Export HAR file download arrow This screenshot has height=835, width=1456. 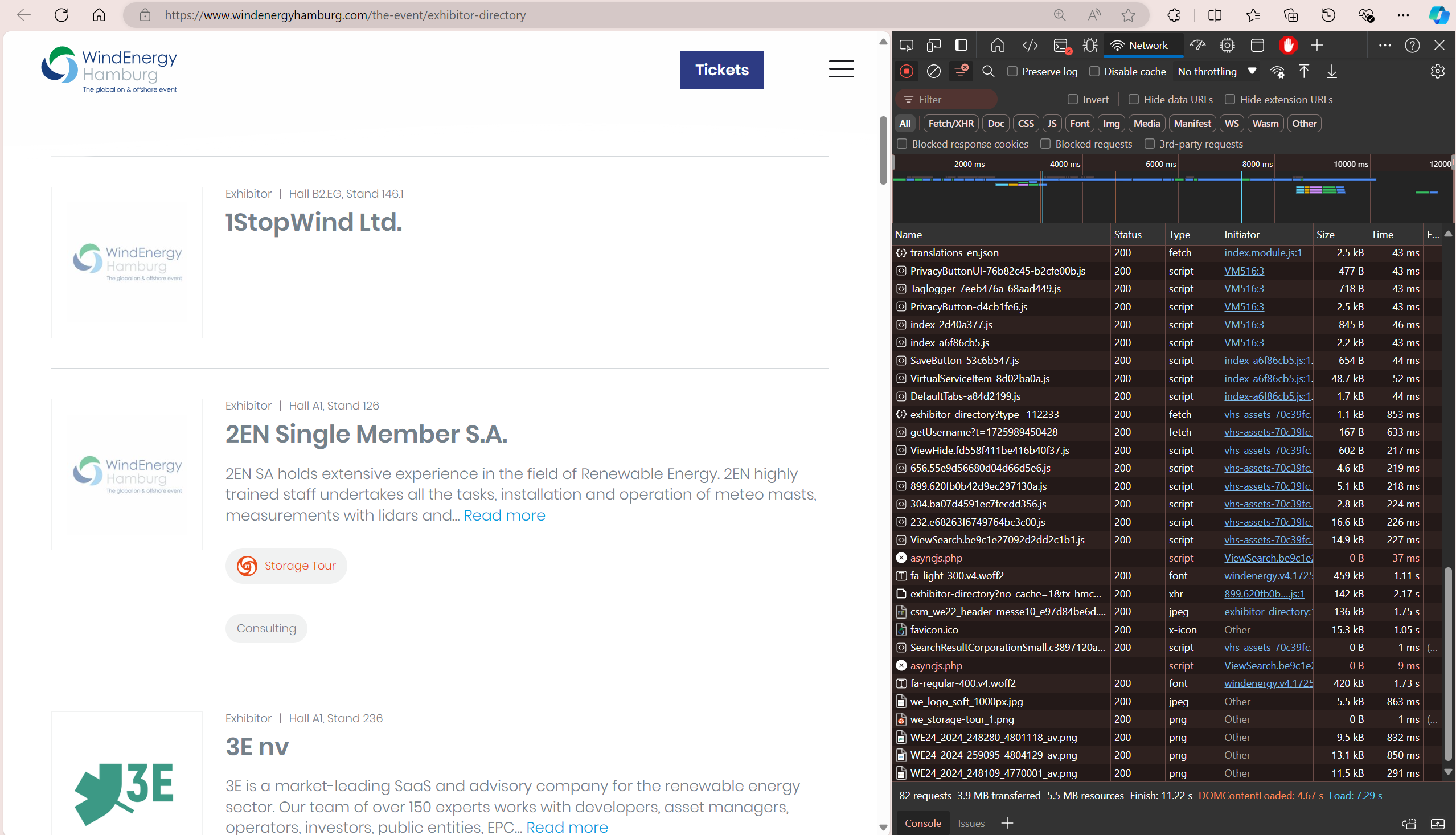tap(1332, 71)
